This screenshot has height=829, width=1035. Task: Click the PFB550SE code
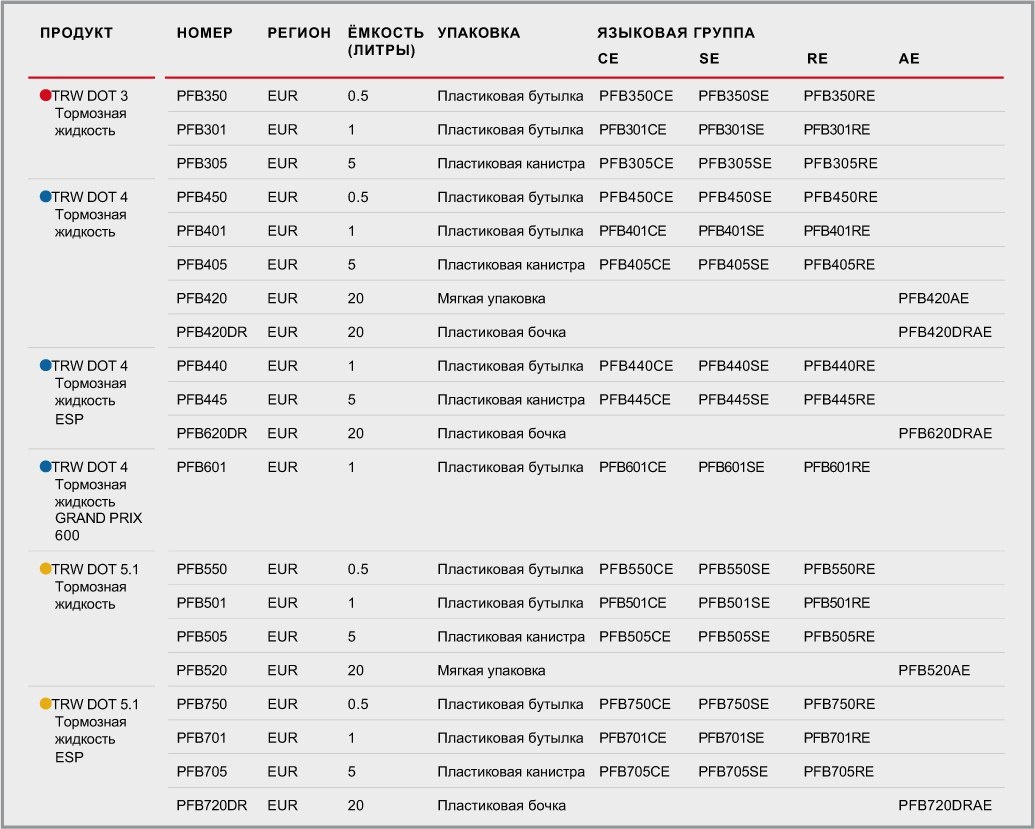[x=734, y=569]
